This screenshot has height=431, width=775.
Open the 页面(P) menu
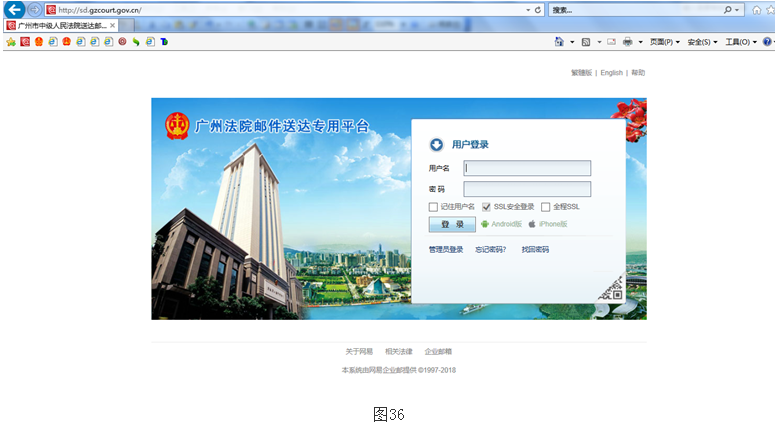pyautogui.click(x=664, y=42)
